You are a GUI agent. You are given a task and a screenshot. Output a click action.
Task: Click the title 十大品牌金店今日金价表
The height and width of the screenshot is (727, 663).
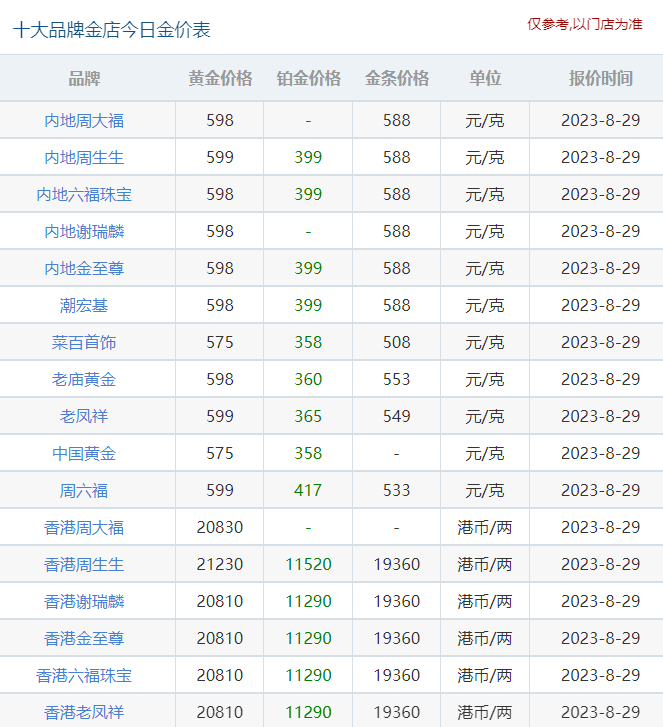pyautogui.click(x=112, y=30)
